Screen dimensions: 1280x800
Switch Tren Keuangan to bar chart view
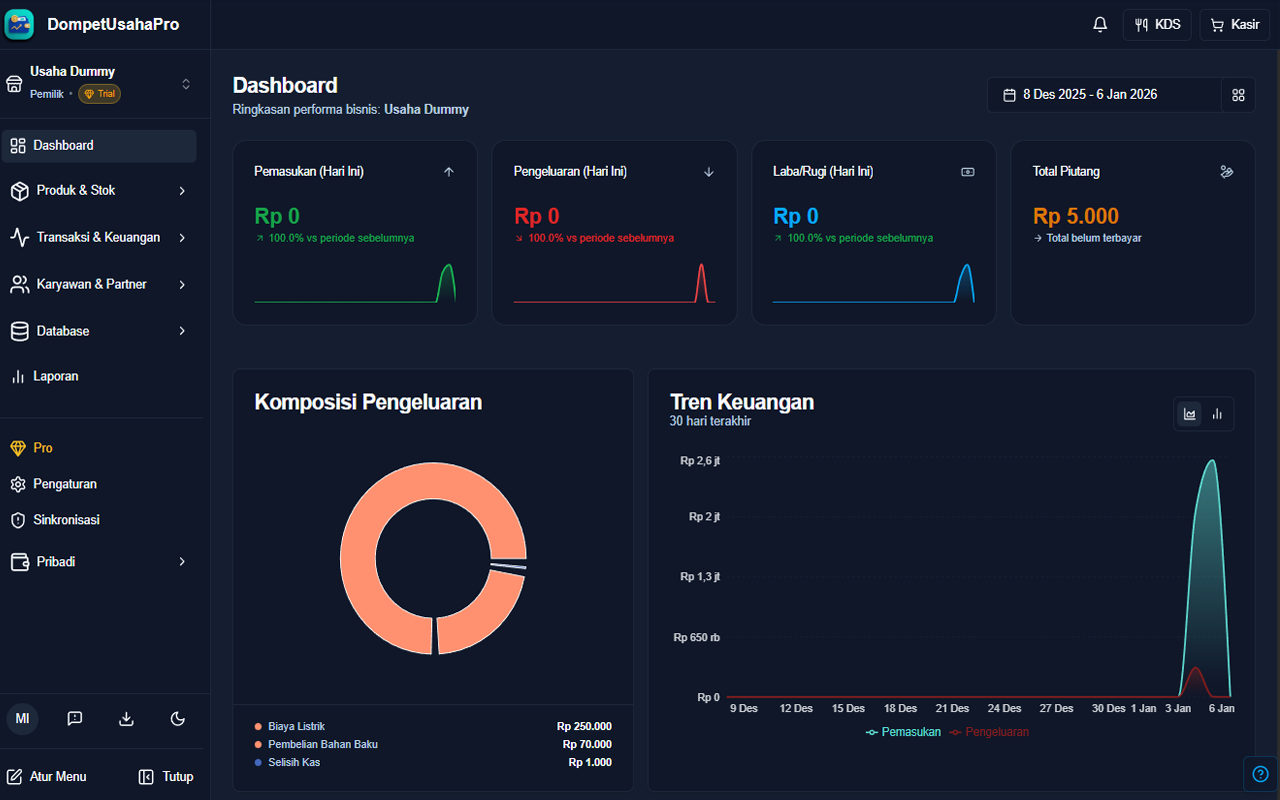point(1218,413)
